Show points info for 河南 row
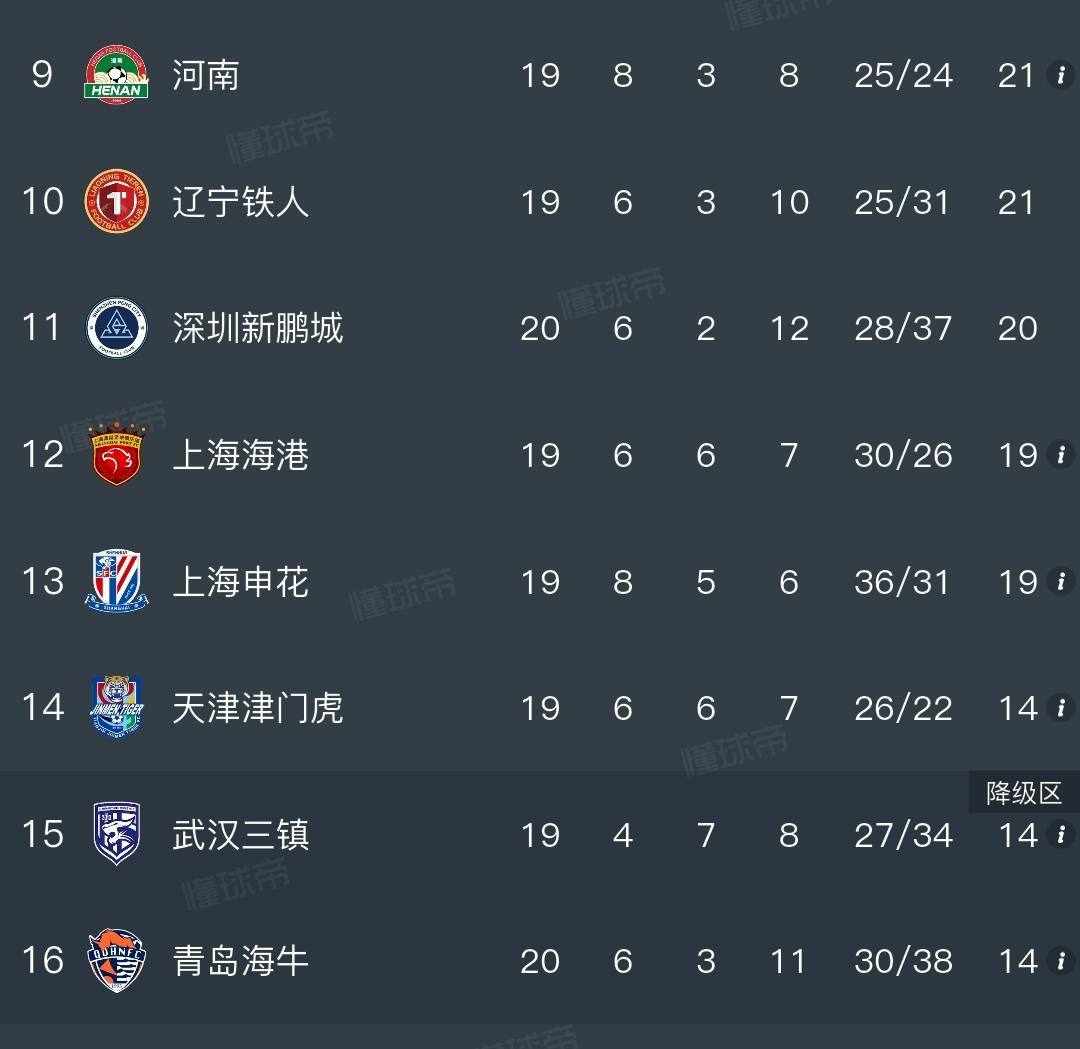 [1061, 74]
